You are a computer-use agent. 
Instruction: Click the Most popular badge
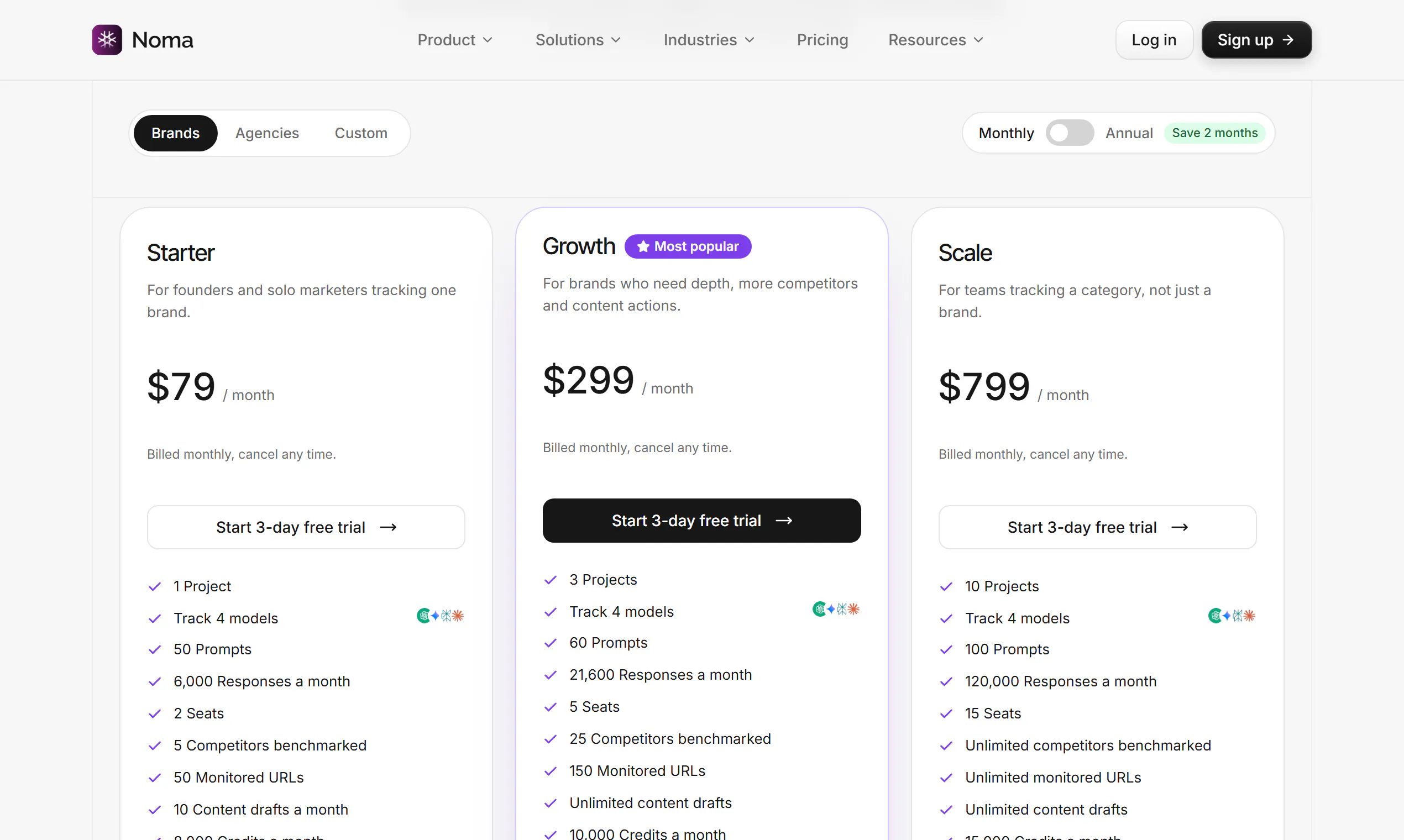[687, 246]
